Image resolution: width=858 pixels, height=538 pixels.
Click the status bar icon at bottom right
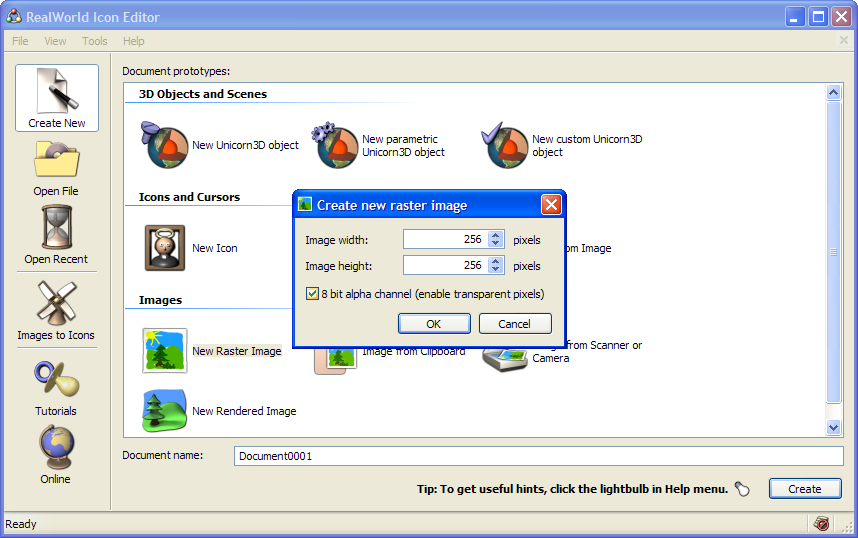coord(821,524)
